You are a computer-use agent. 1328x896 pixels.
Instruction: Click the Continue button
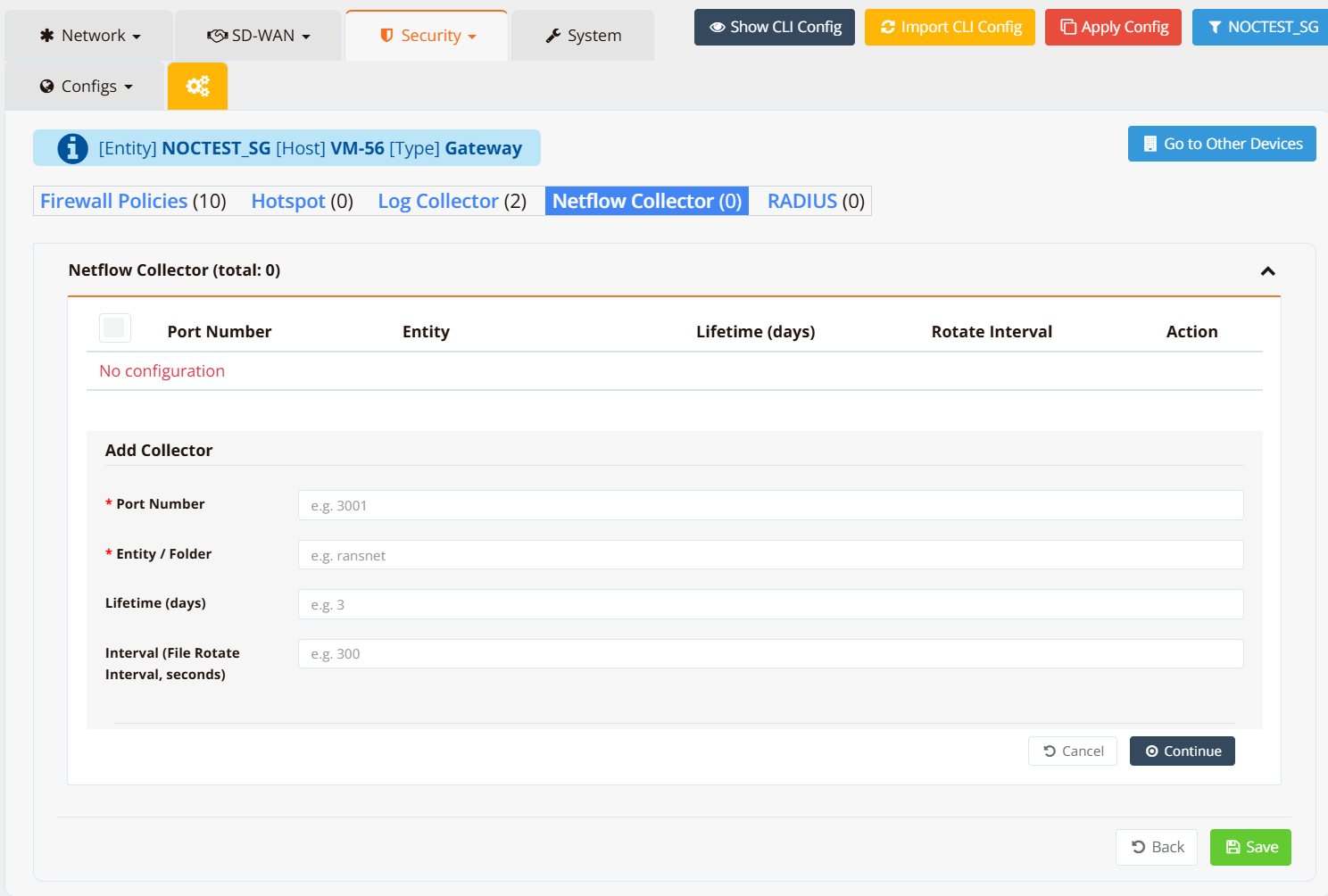click(x=1182, y=751)
